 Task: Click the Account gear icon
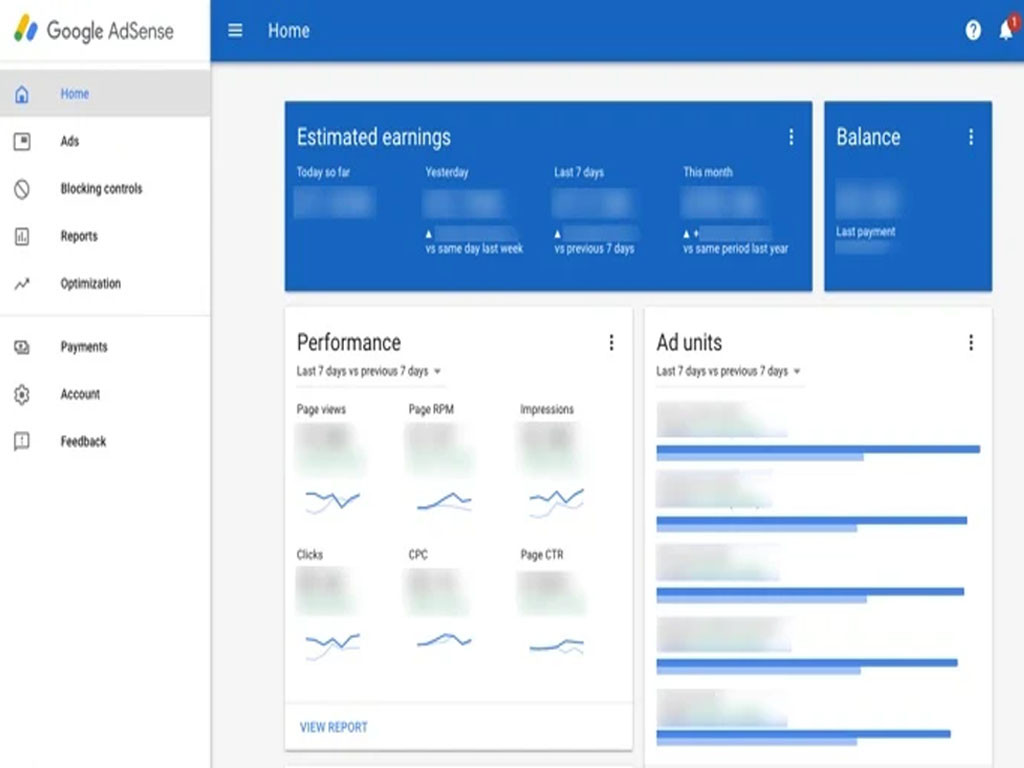pos(22,394)
